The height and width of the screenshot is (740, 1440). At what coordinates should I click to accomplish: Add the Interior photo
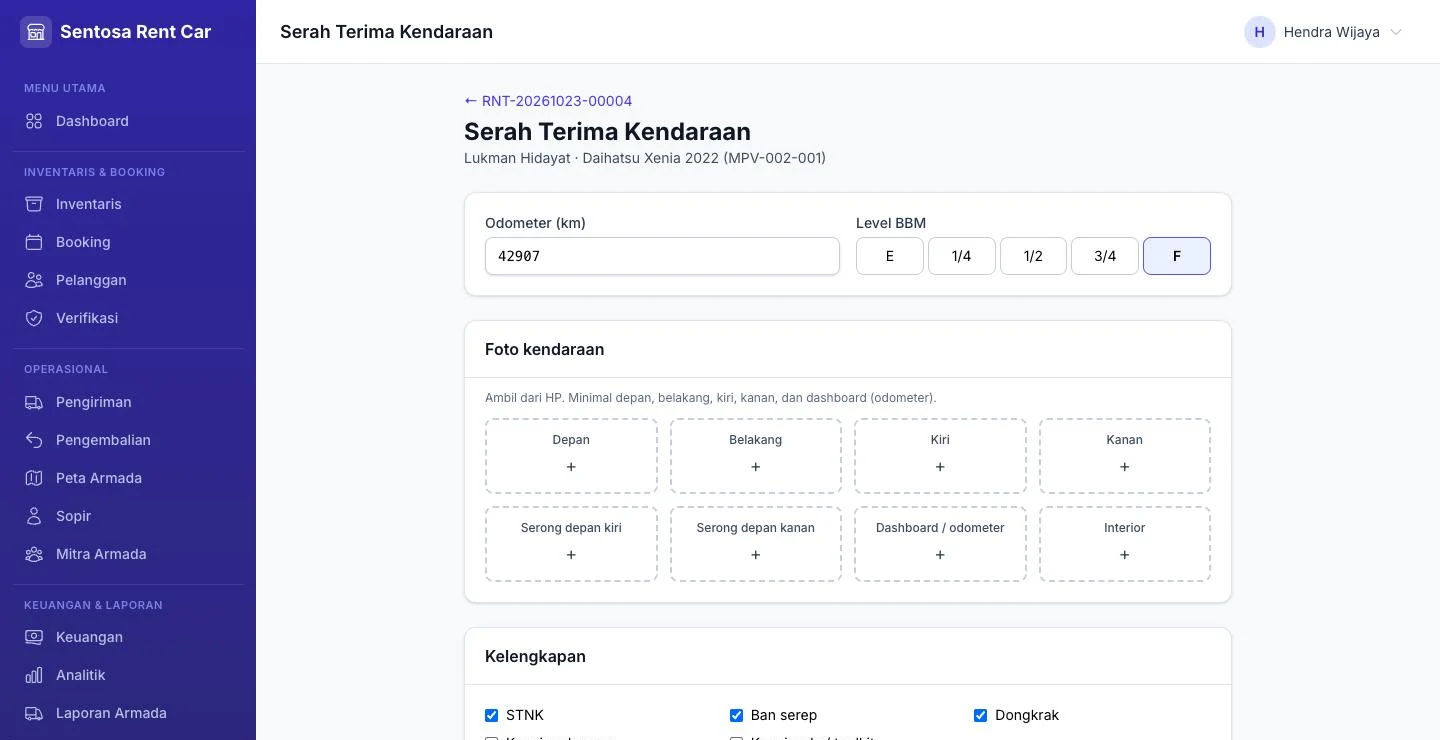click(x=1125, y=544)
